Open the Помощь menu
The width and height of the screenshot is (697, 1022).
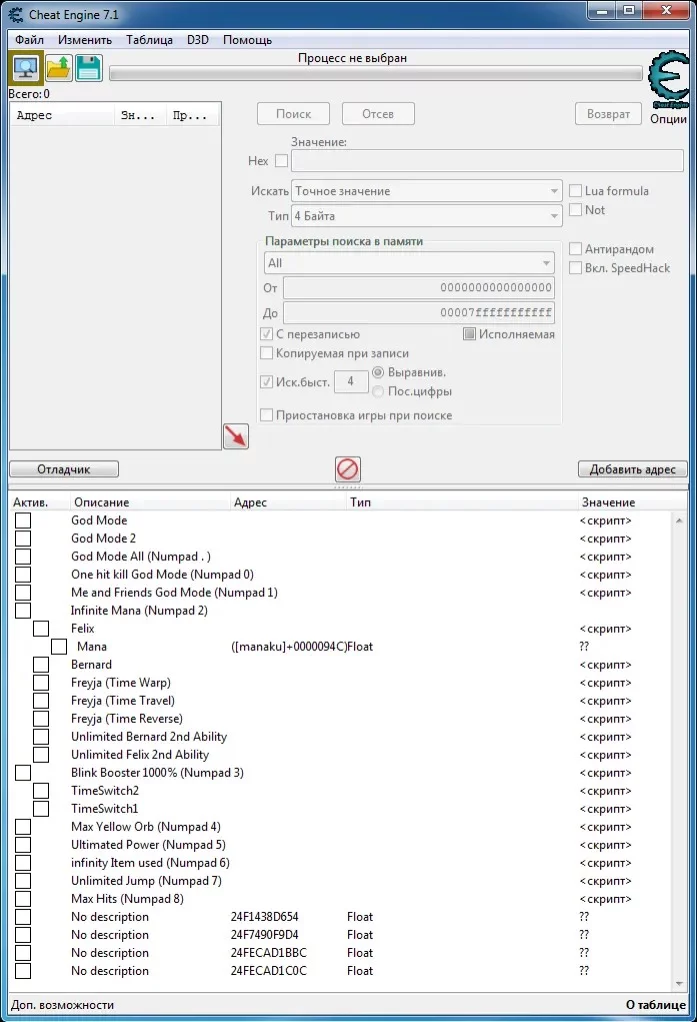tap(247, 40)
